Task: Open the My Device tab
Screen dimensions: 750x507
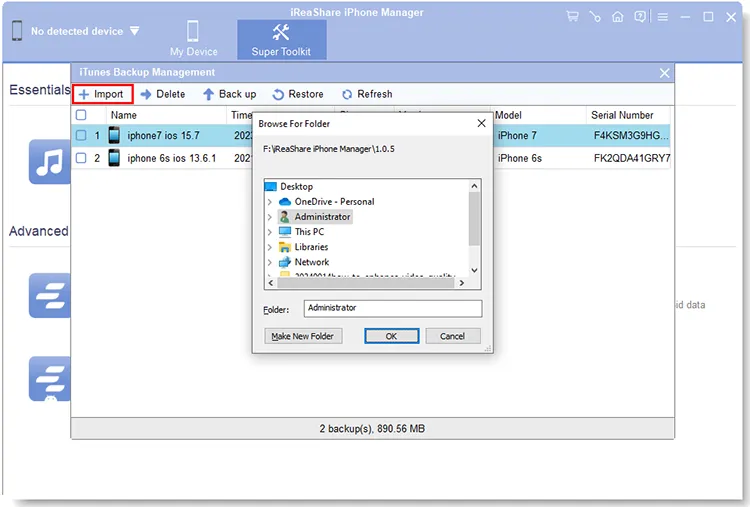Action: [x=193, y=39]
